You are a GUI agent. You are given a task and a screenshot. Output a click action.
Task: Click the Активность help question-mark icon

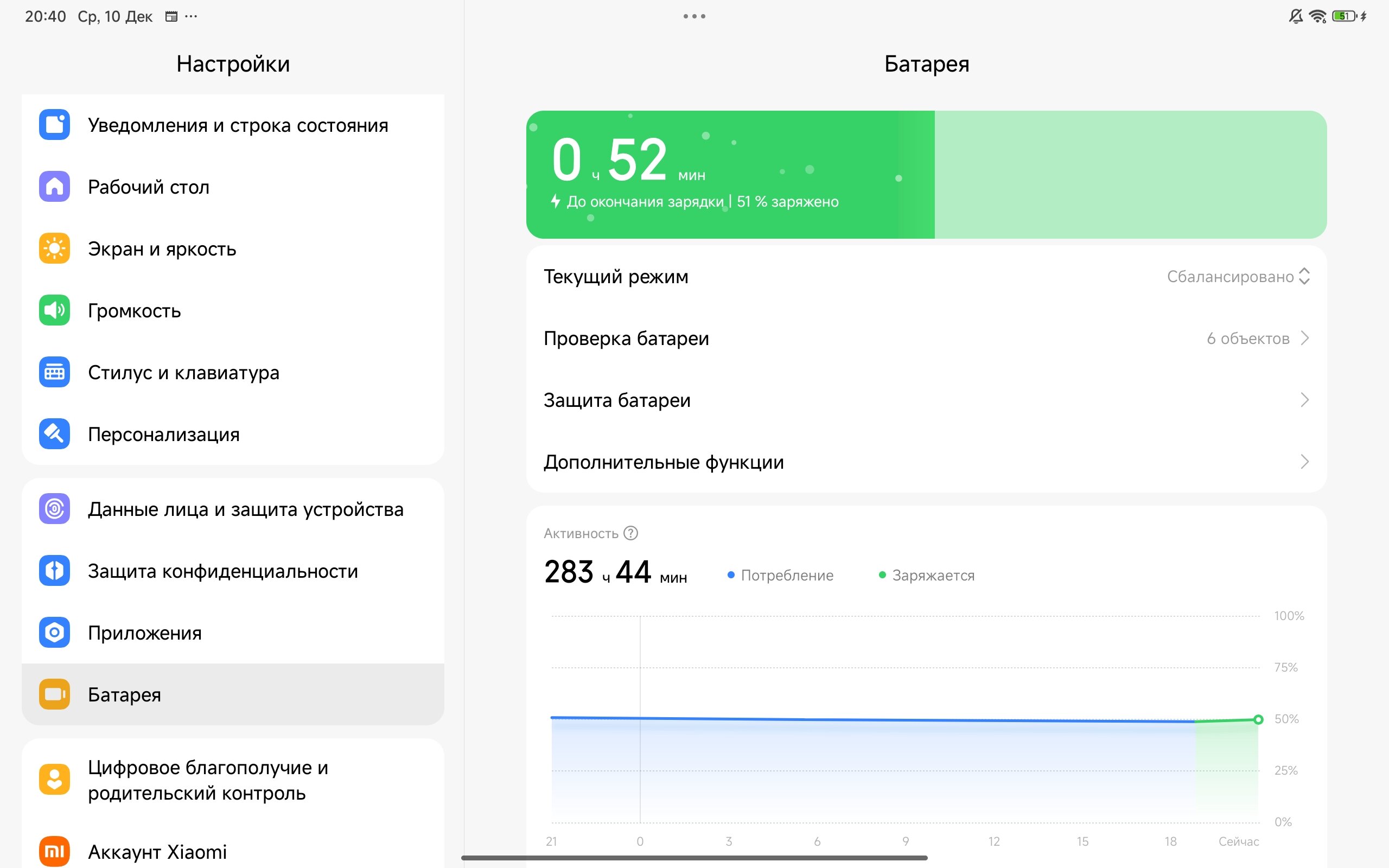(631, 533)
